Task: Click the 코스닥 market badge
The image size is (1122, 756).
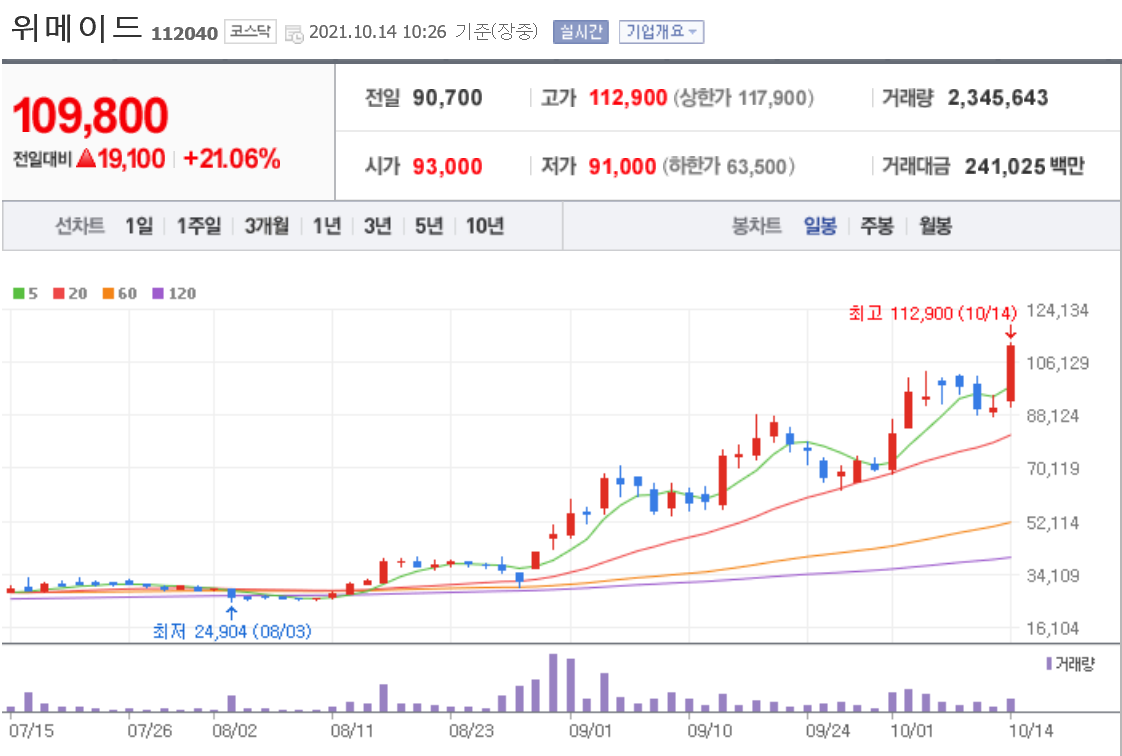Action: point(250,31)
